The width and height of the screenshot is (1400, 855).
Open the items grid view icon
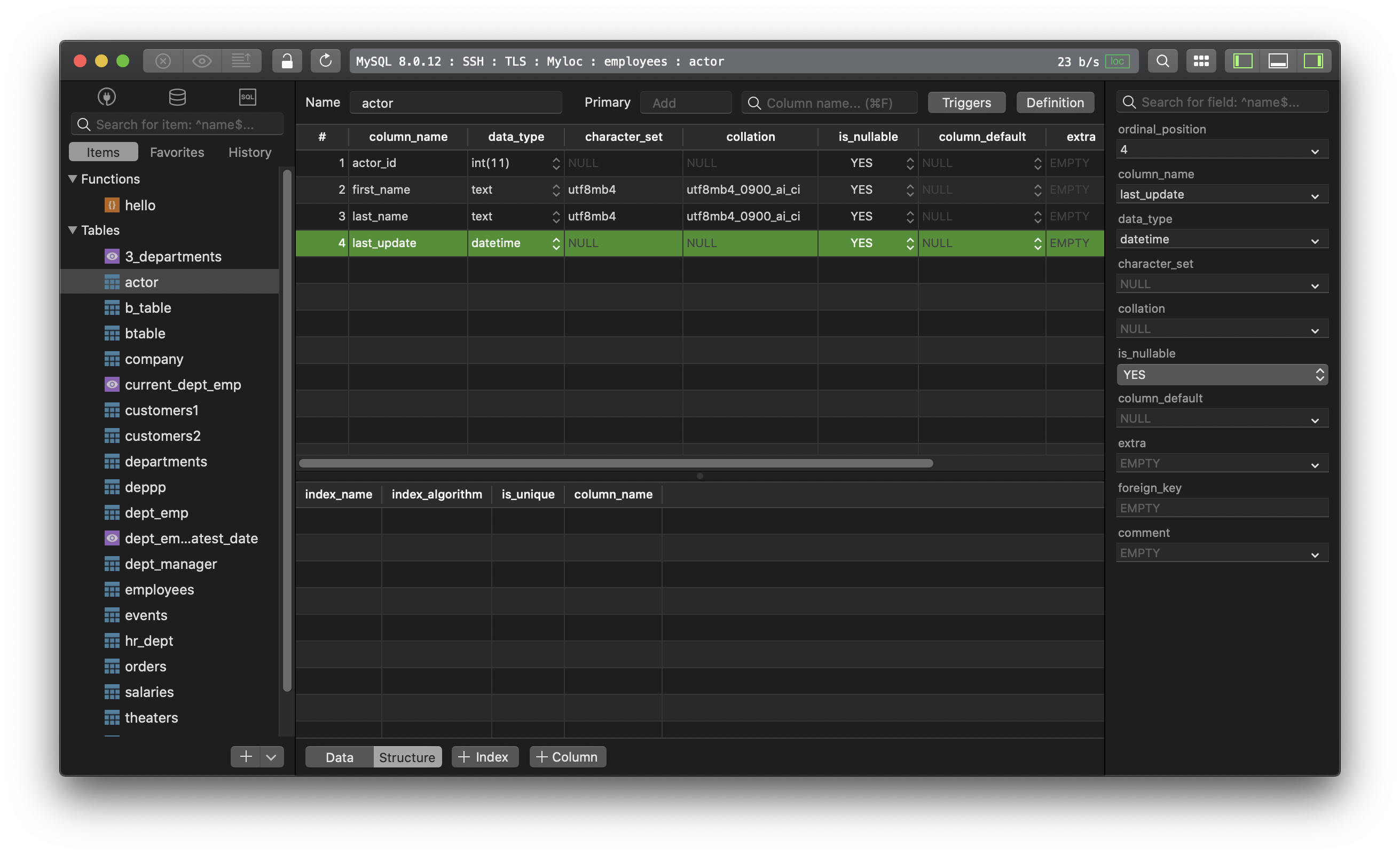tap(1201, 61)
